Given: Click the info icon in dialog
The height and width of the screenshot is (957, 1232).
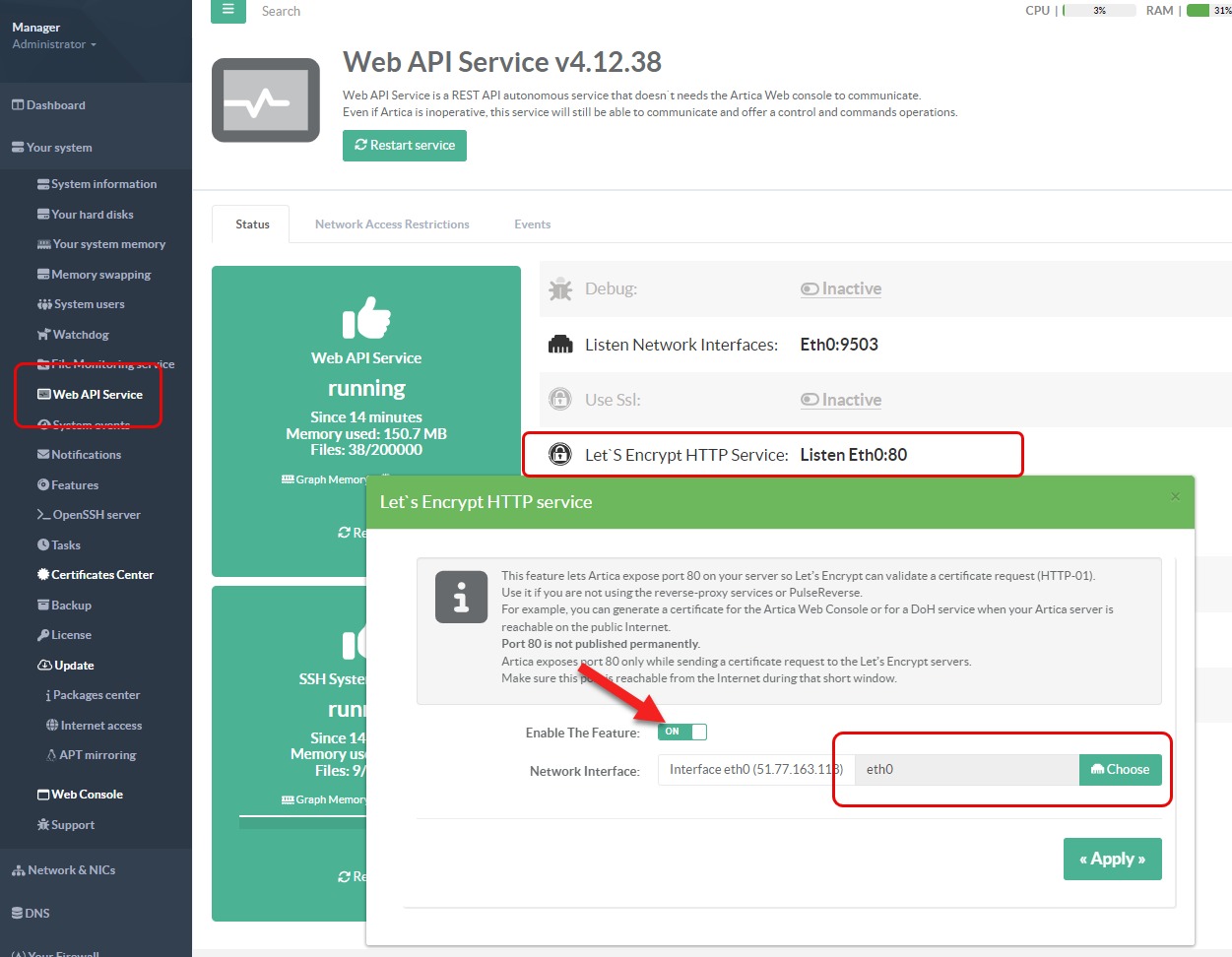Looking at the screenshot, I should [461, 597].
